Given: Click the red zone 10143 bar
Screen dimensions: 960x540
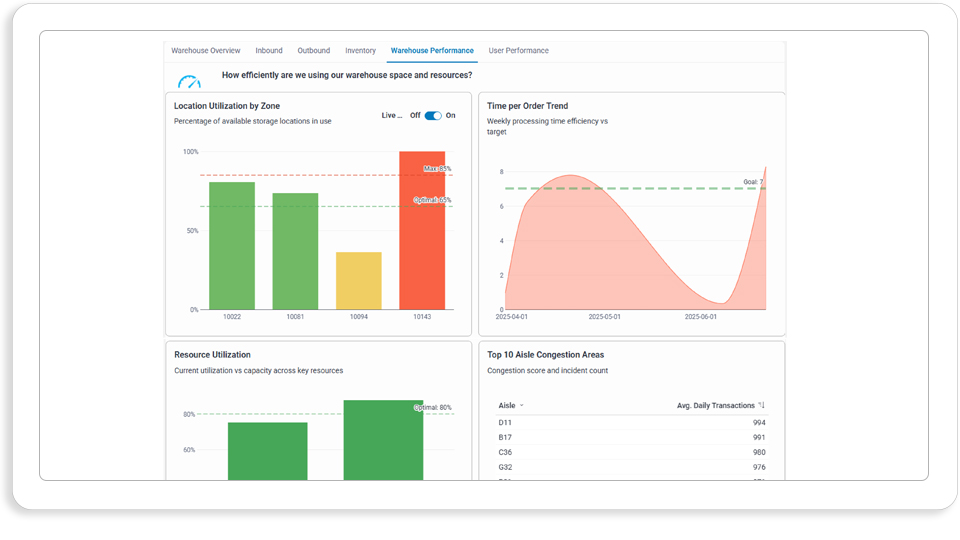Looking at the screenshot, I should pos(422,230).
